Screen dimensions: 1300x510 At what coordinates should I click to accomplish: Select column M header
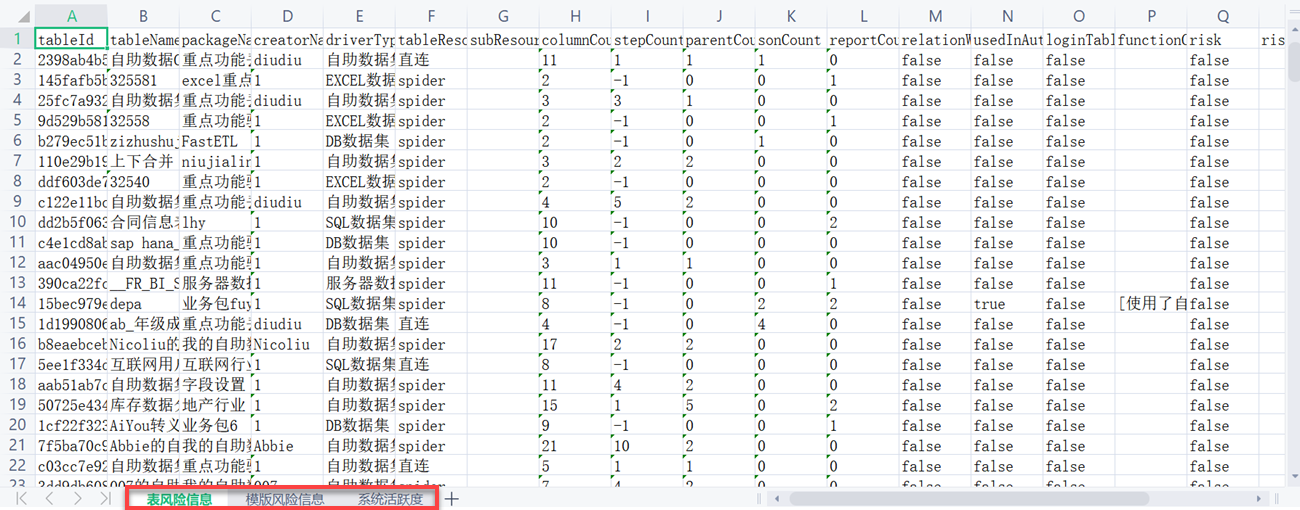(x=935, y=16)
